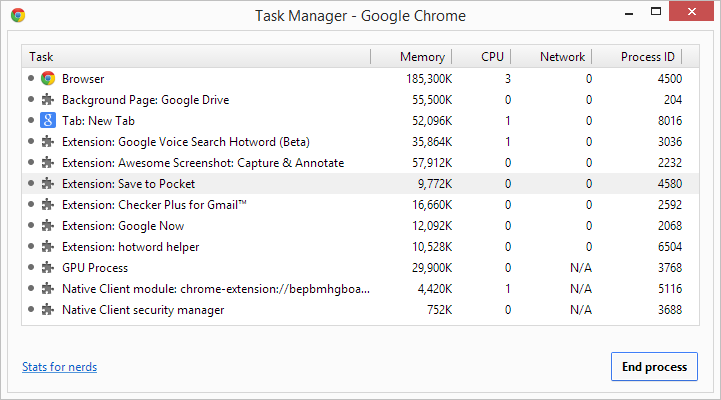Click N/A network value for GPU Process
721x400 pixels.
click(x=581, y=268)
